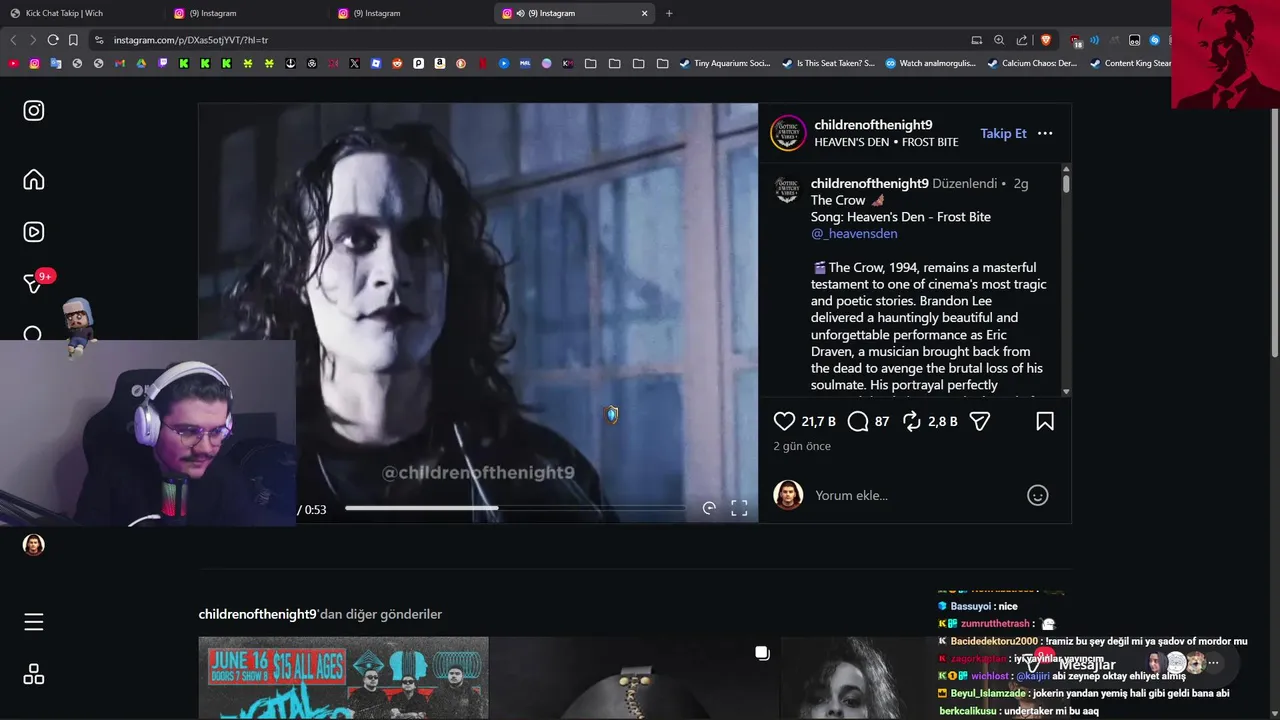Open the Watch analmorgulis bookmark

pyautogui.click(x=930, y=63)
